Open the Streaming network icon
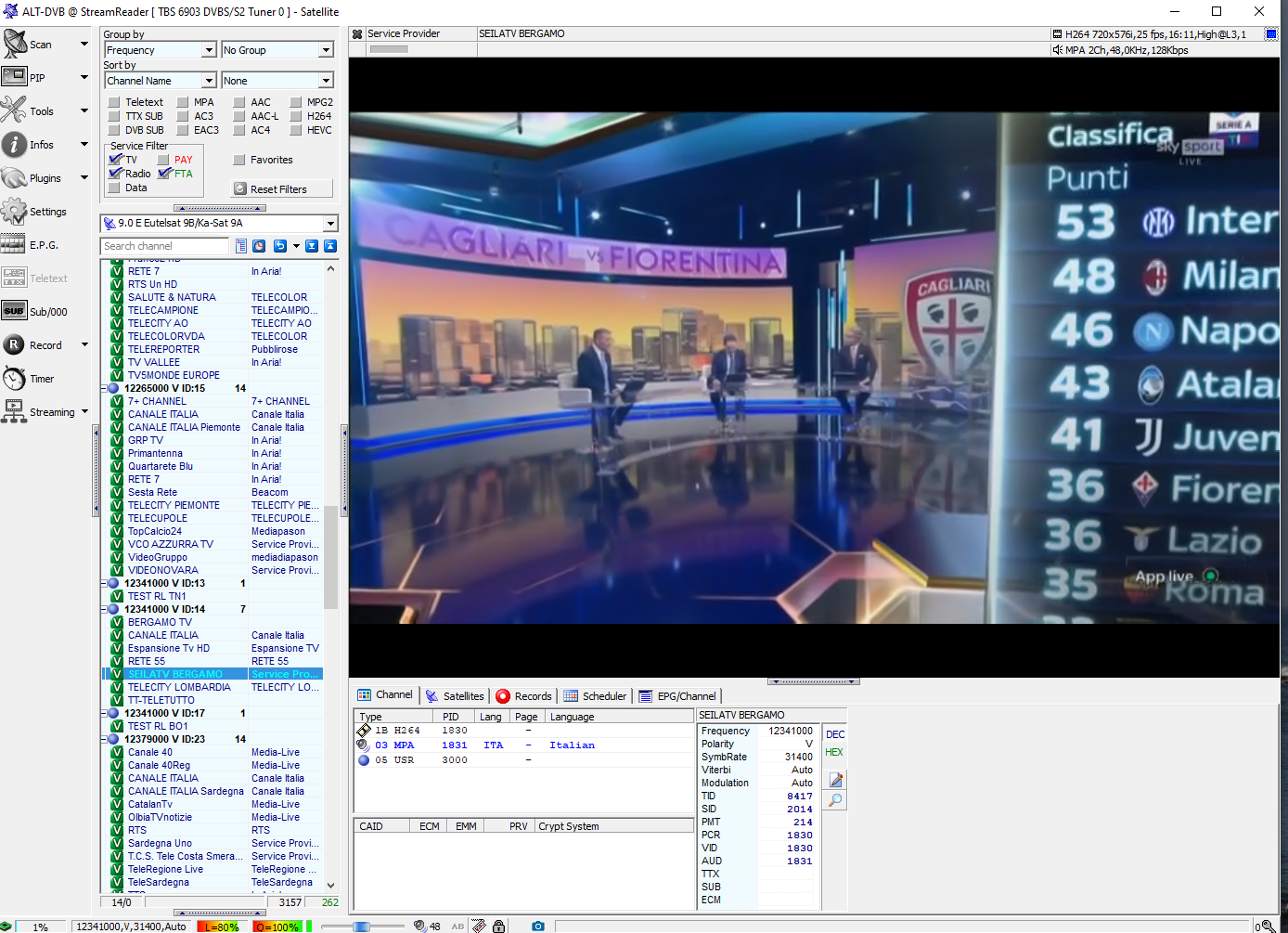The height and width of the screenshot is (933, 1288). (14, 411)
